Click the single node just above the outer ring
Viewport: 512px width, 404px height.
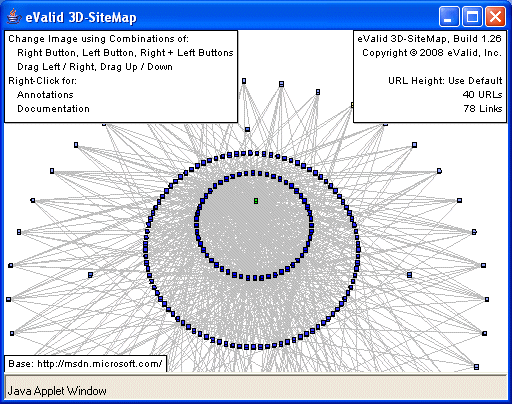247,129
